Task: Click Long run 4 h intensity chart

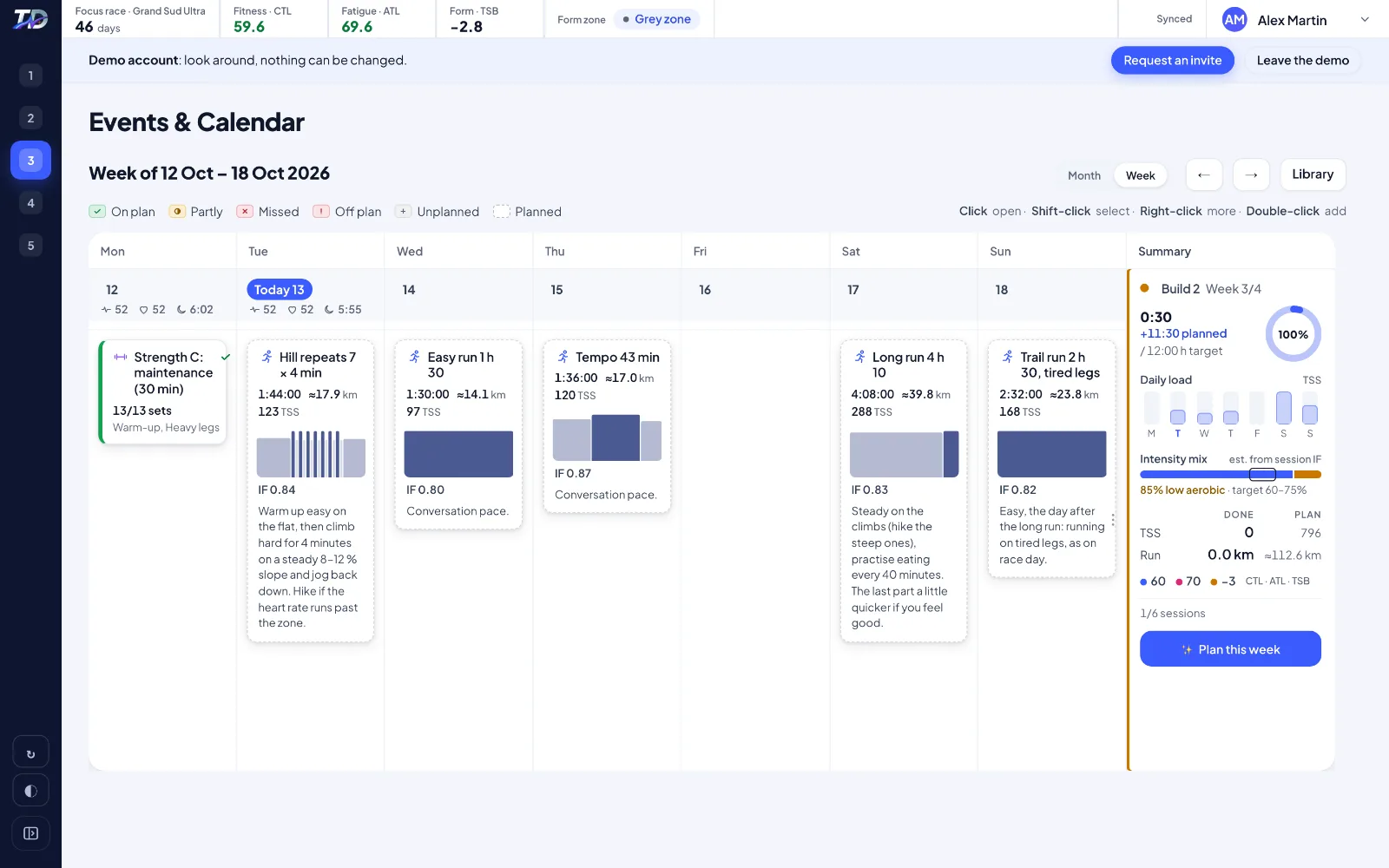Action: 904,454
